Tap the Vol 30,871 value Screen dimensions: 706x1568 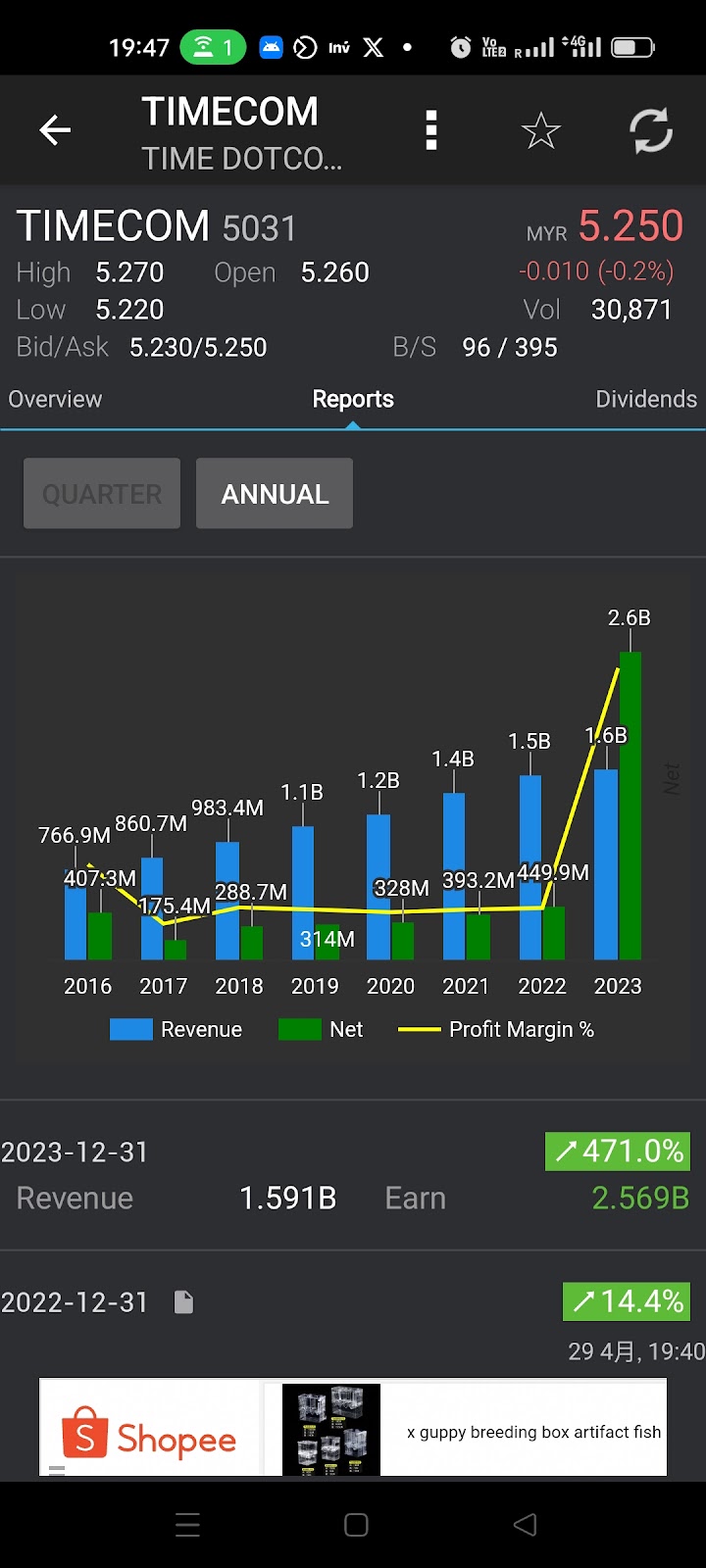(631, 310)
